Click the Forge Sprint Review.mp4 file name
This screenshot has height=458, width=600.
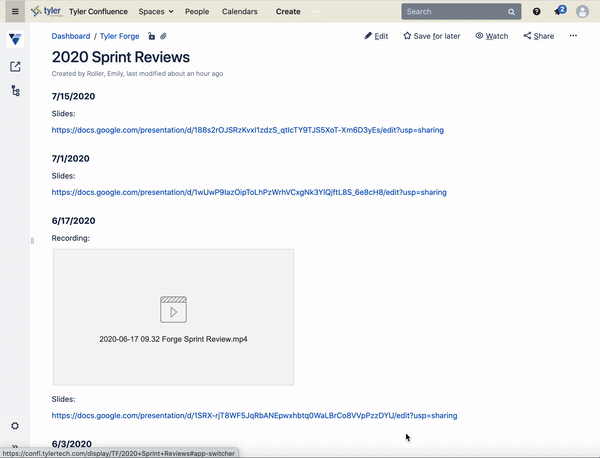click(173, 339)
